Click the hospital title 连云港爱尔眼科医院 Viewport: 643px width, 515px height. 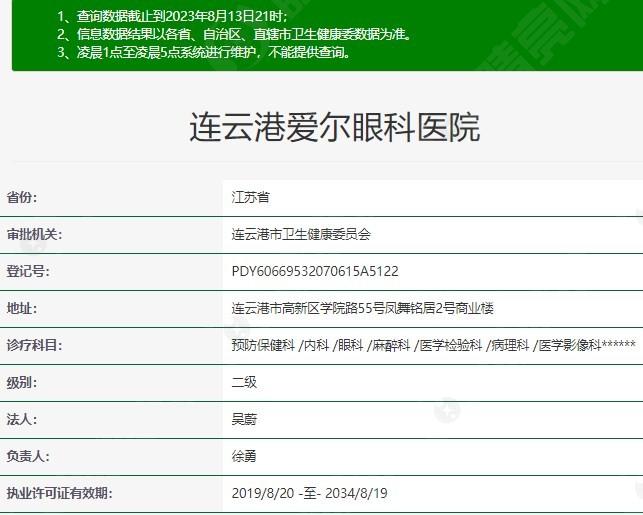pyautogui.click(x=334, y=127)
